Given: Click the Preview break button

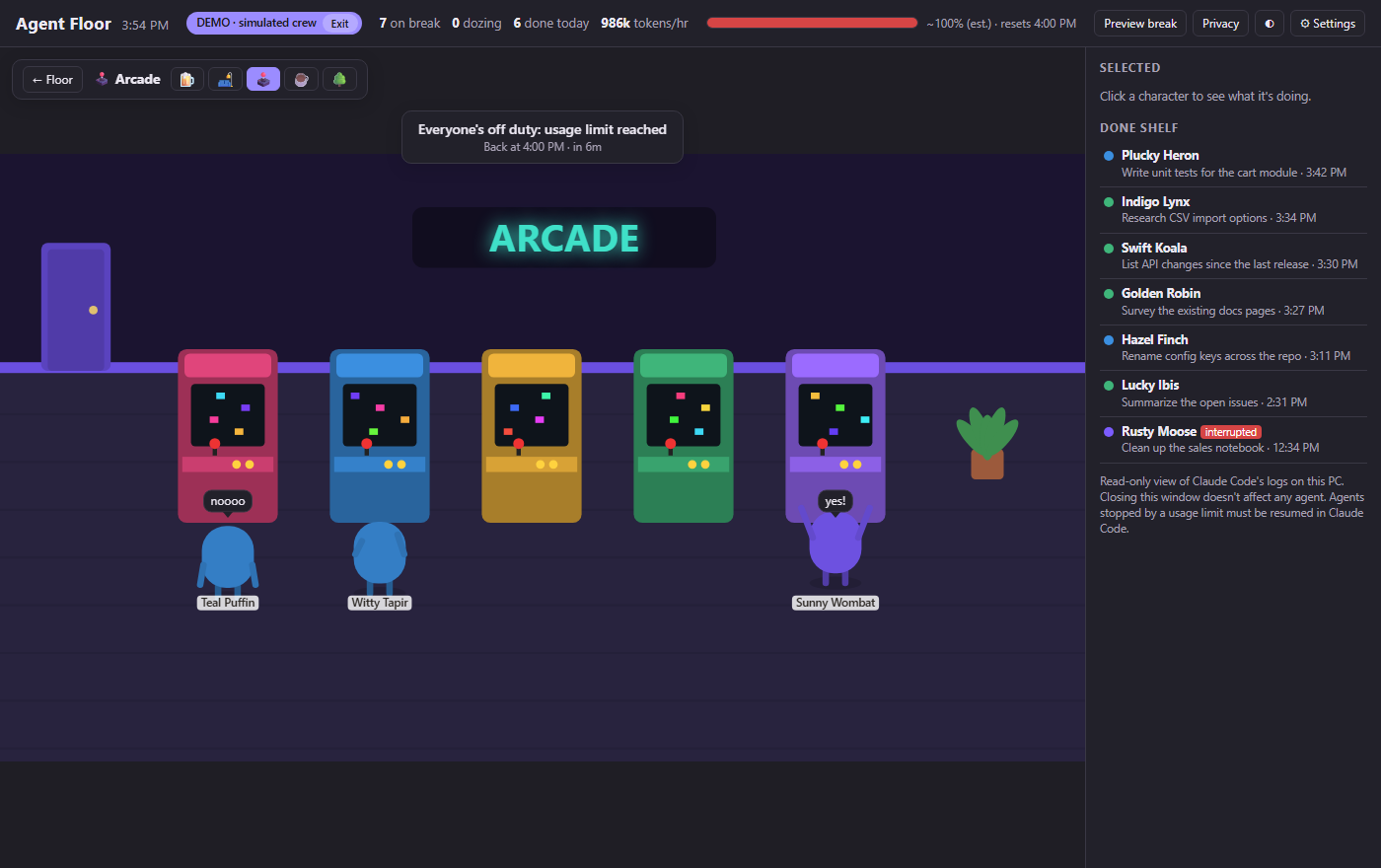Looking at the screenshot, I should click(x=1140, y=24).
